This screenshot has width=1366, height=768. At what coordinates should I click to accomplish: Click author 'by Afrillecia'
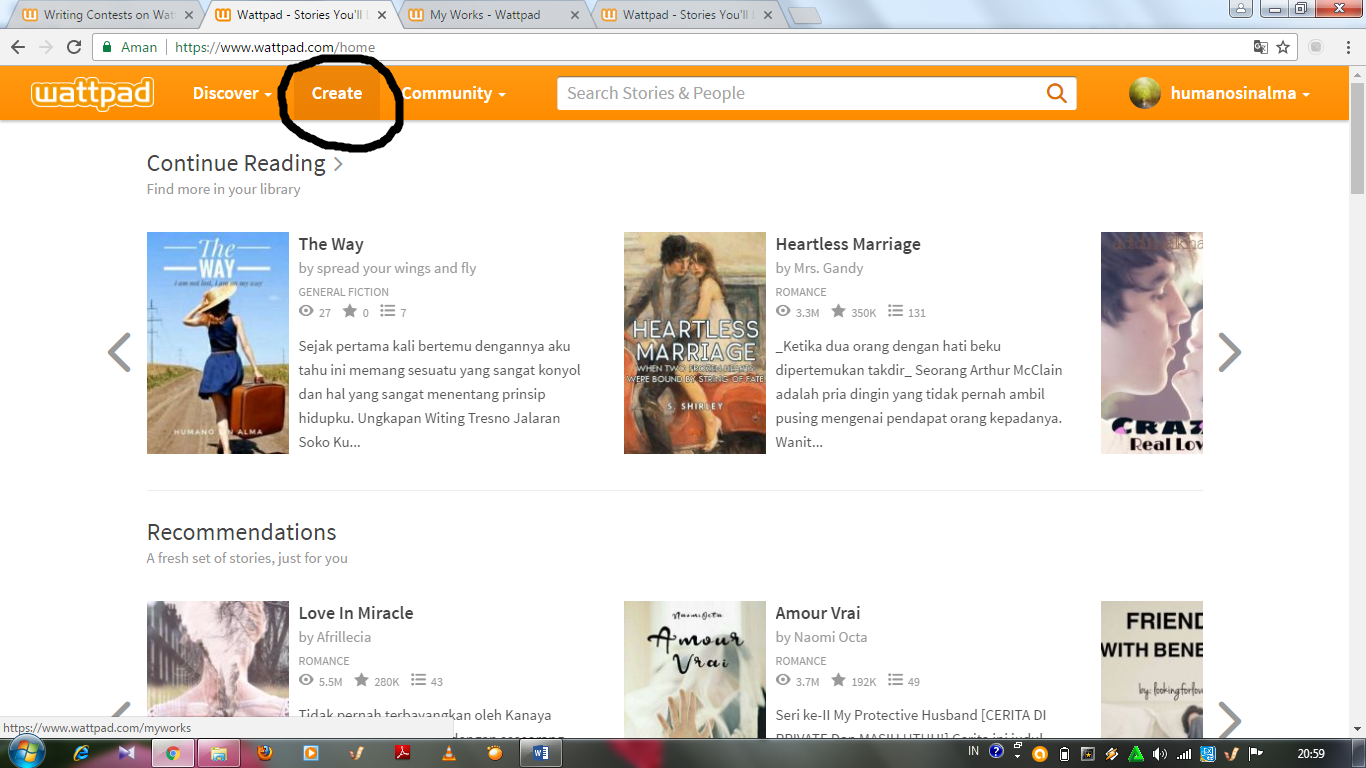click(335, 637)
